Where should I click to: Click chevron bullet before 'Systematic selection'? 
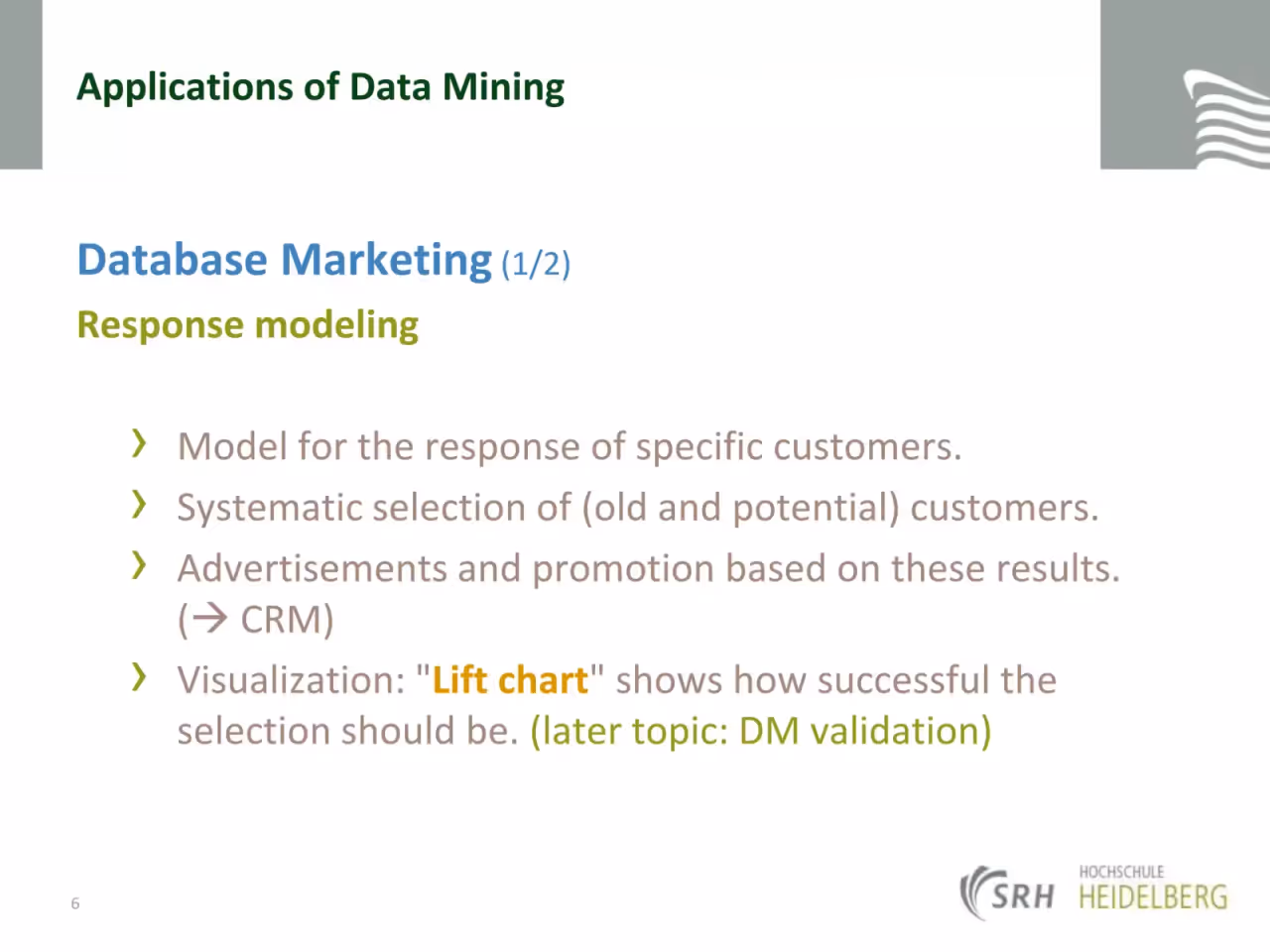pyautogui.click(x=140, y=504)
